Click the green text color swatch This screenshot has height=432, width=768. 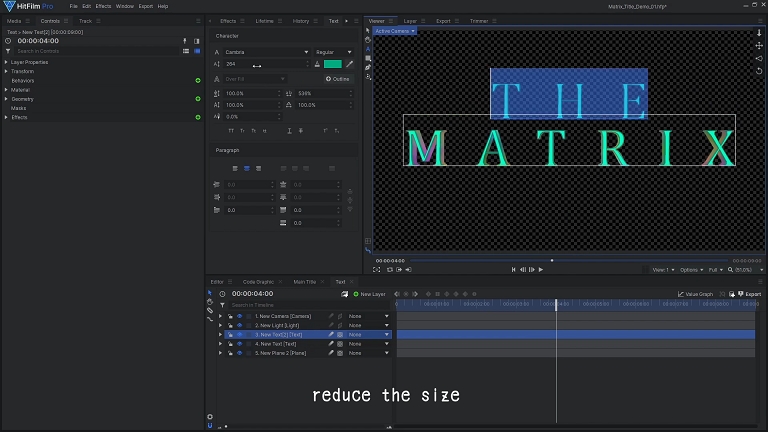click(x=333, y=64)
